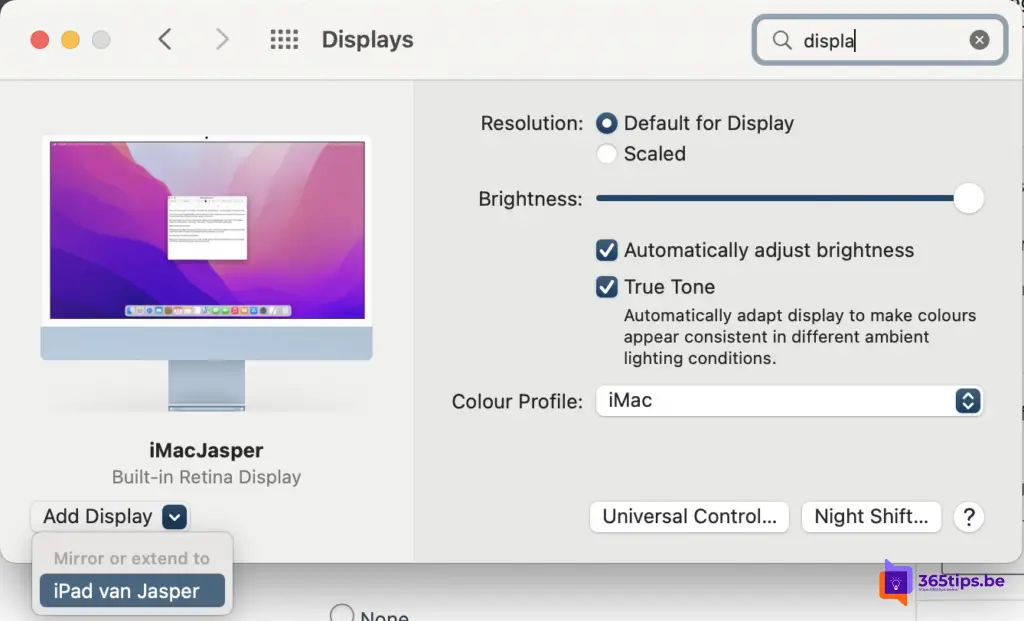Select Scaled resolution option
Viewport: 1024px width, 621px height.
pos(607,153)
